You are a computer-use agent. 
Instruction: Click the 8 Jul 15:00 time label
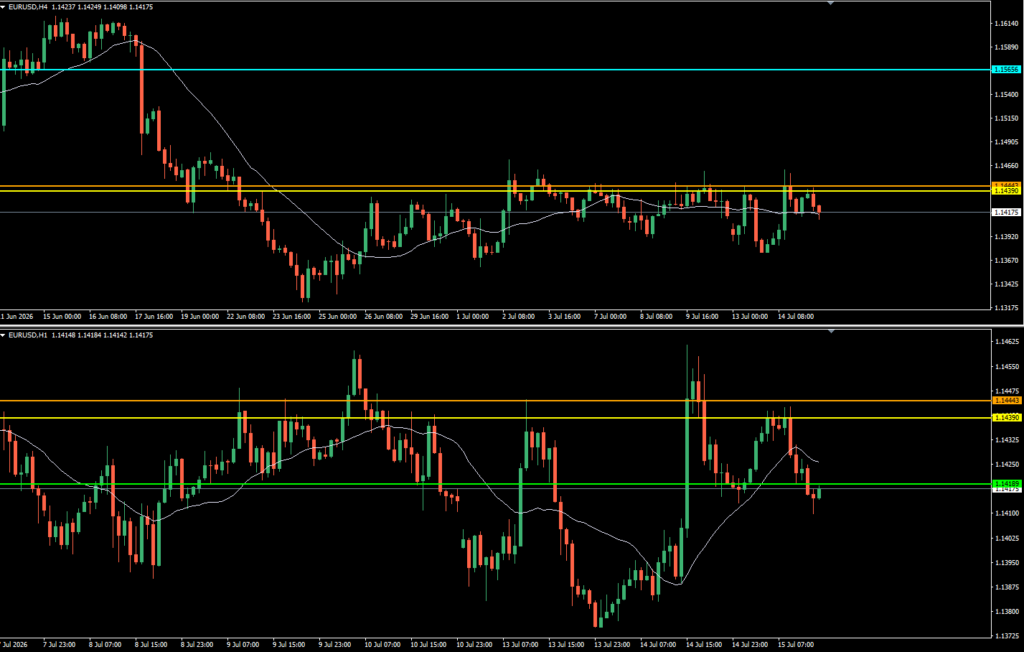[152, 644]
